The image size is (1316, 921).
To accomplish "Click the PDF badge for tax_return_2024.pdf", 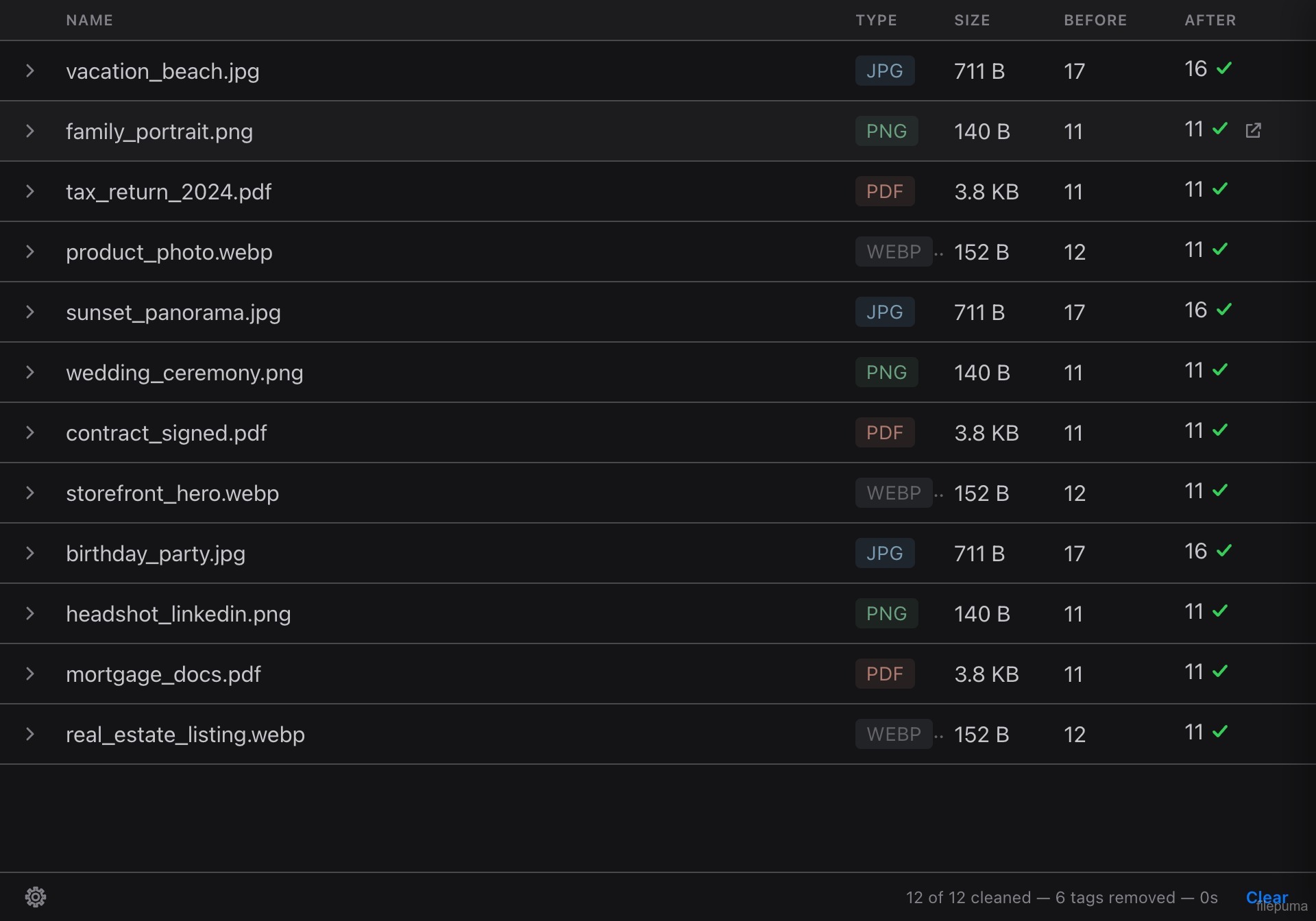I will [x=884, y=191].
